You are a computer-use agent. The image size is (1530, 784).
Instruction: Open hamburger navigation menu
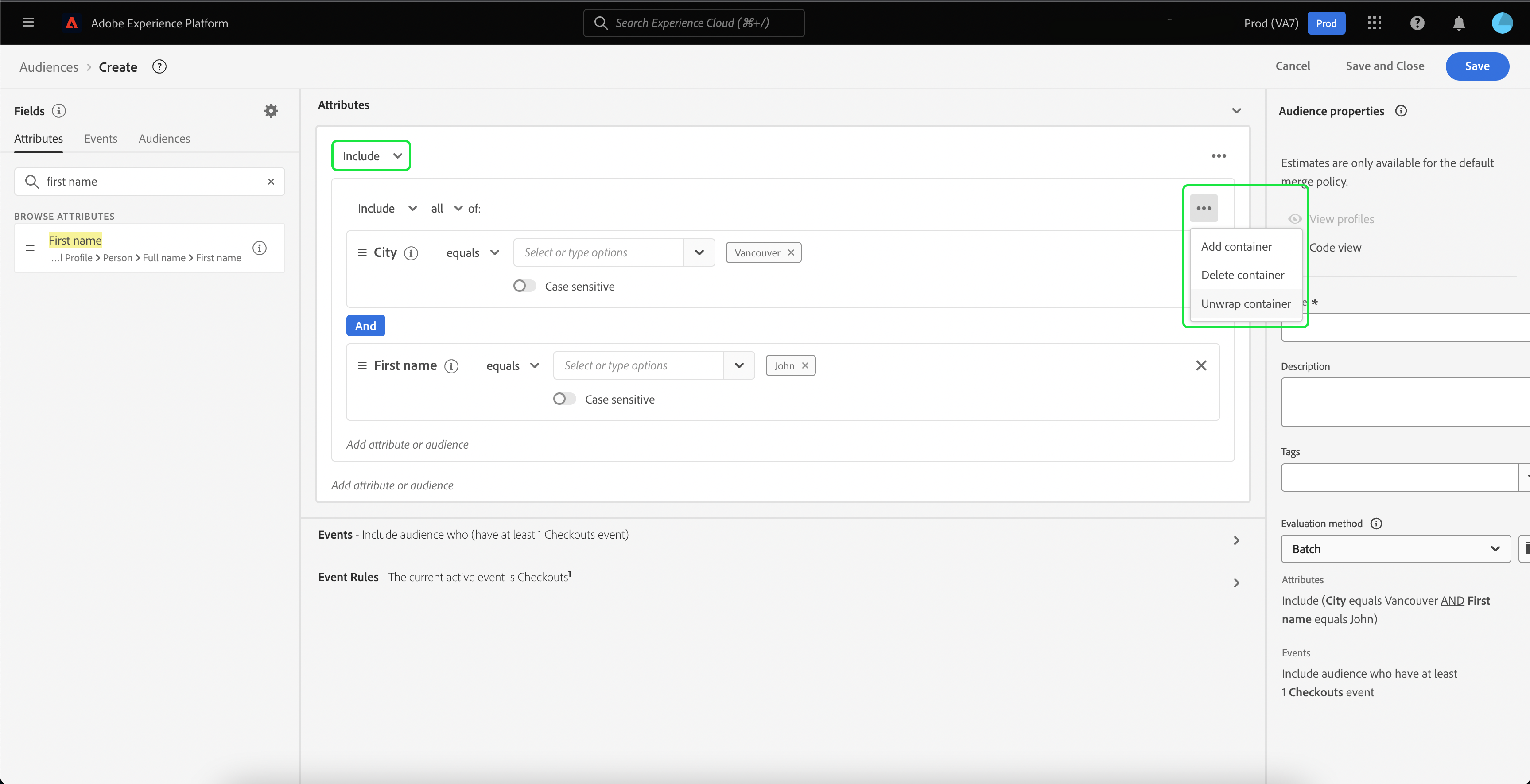[28, 23]
